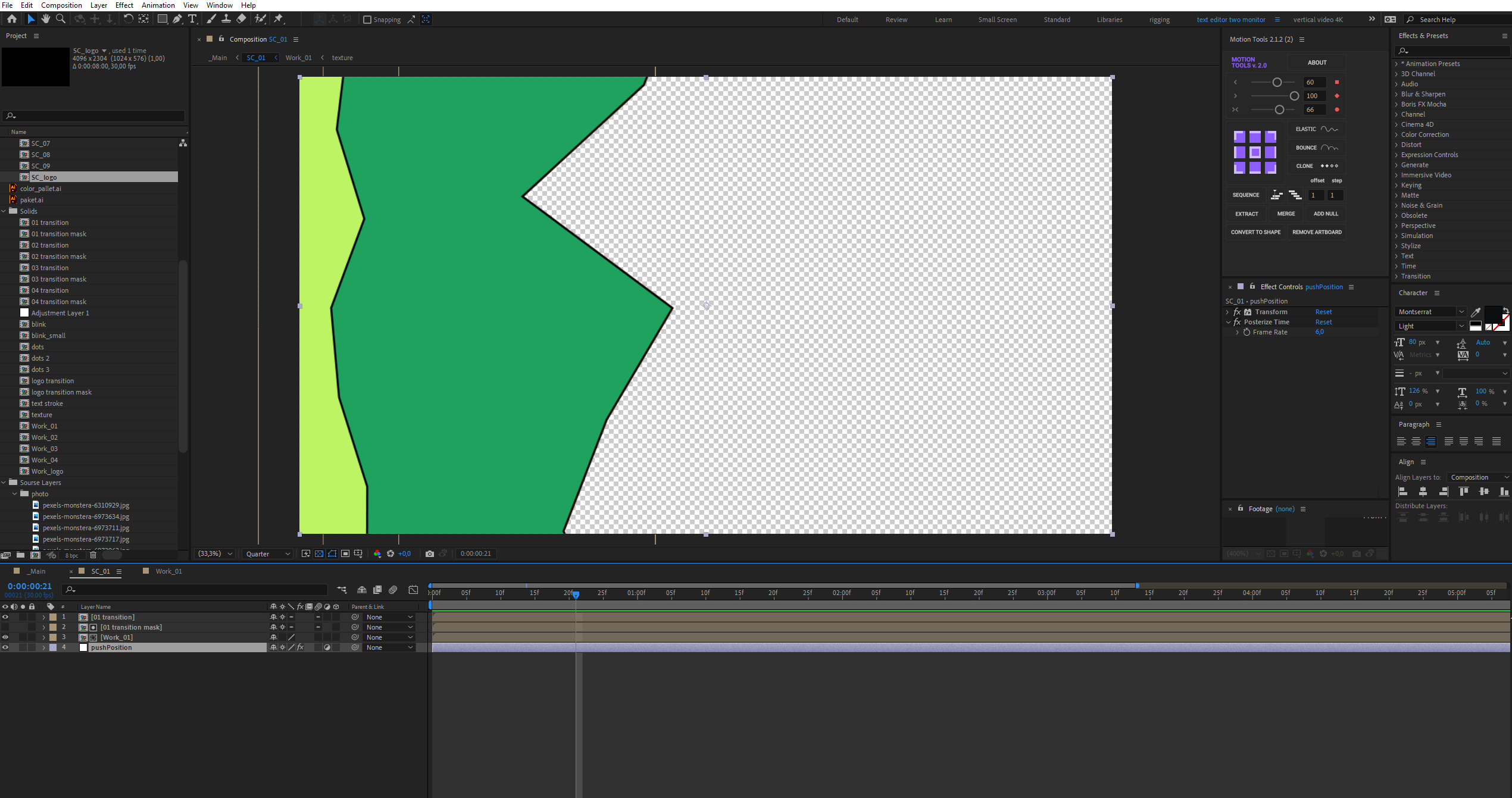
Task: Open the Take Snapshot camera icon
Action: 430,554
